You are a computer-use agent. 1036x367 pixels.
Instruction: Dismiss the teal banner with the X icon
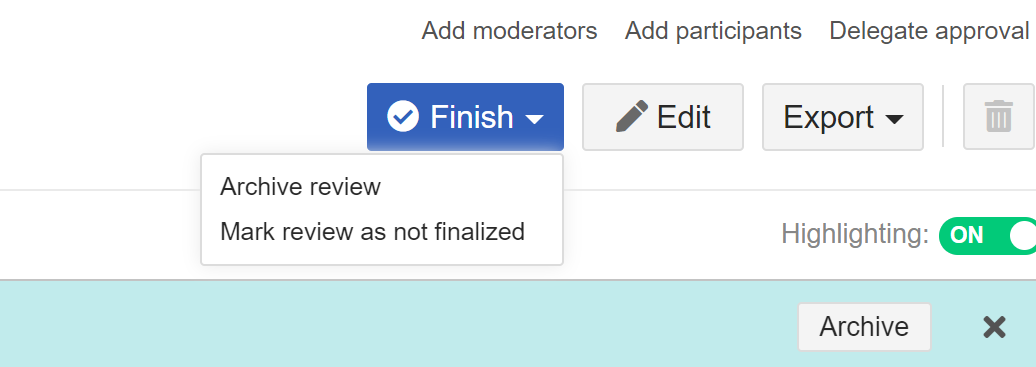coord(994,327)
